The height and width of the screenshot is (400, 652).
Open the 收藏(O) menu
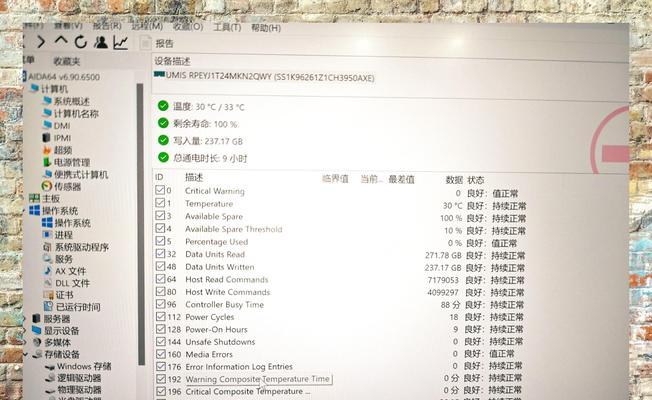[x=188, y=27]
